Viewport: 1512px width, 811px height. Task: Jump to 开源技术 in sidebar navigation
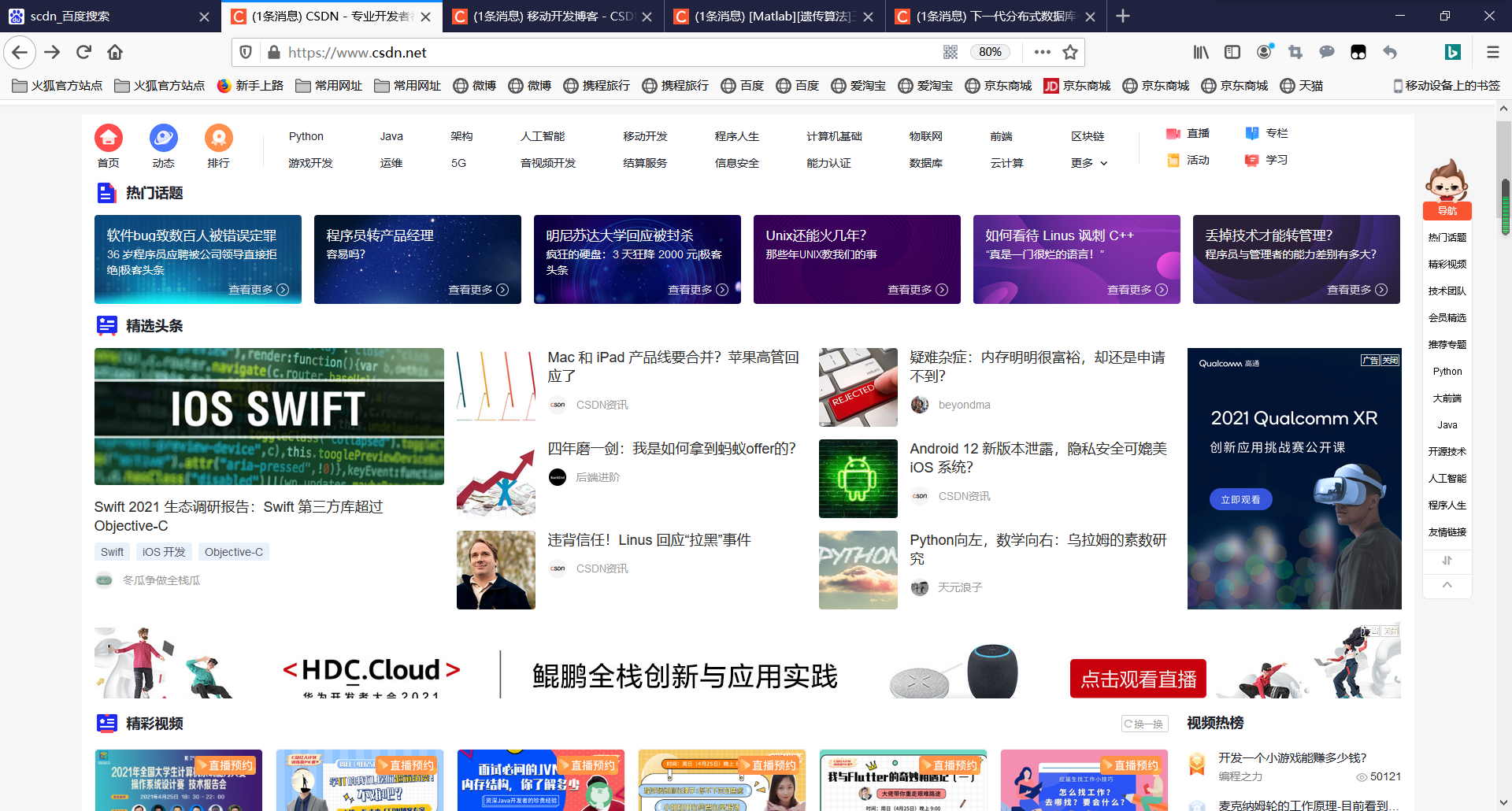click(1447, 451)
